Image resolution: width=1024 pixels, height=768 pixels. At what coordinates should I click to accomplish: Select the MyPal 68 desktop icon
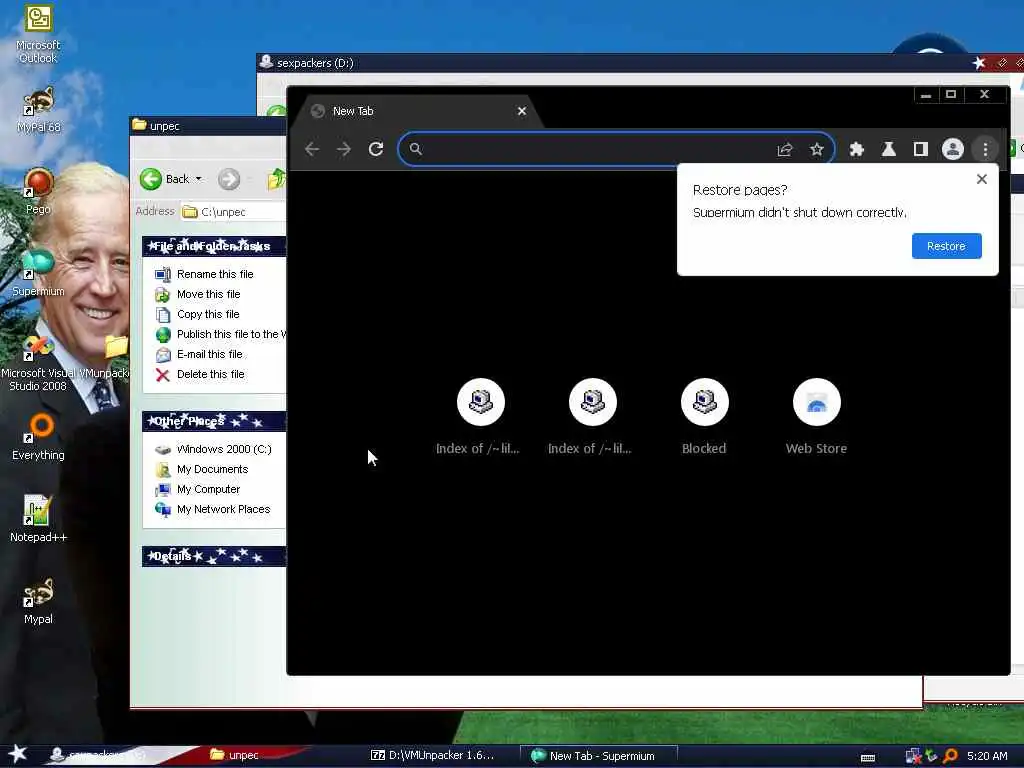[39, 110]
